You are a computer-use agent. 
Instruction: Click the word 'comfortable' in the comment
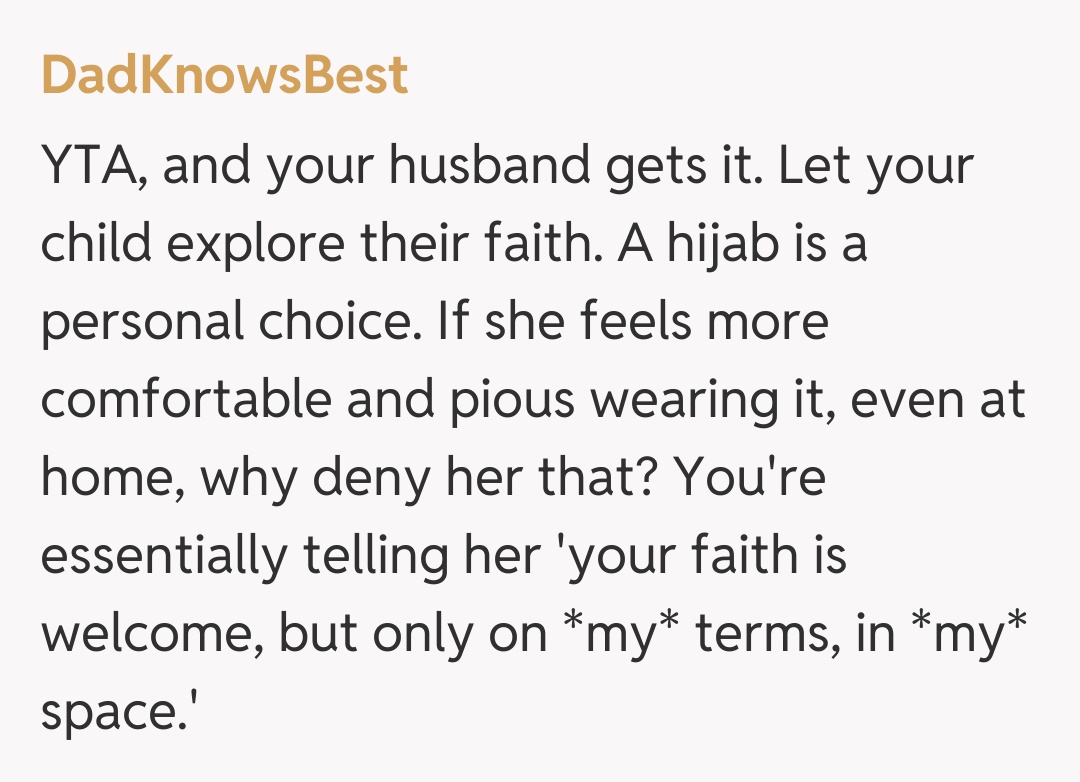186,400
